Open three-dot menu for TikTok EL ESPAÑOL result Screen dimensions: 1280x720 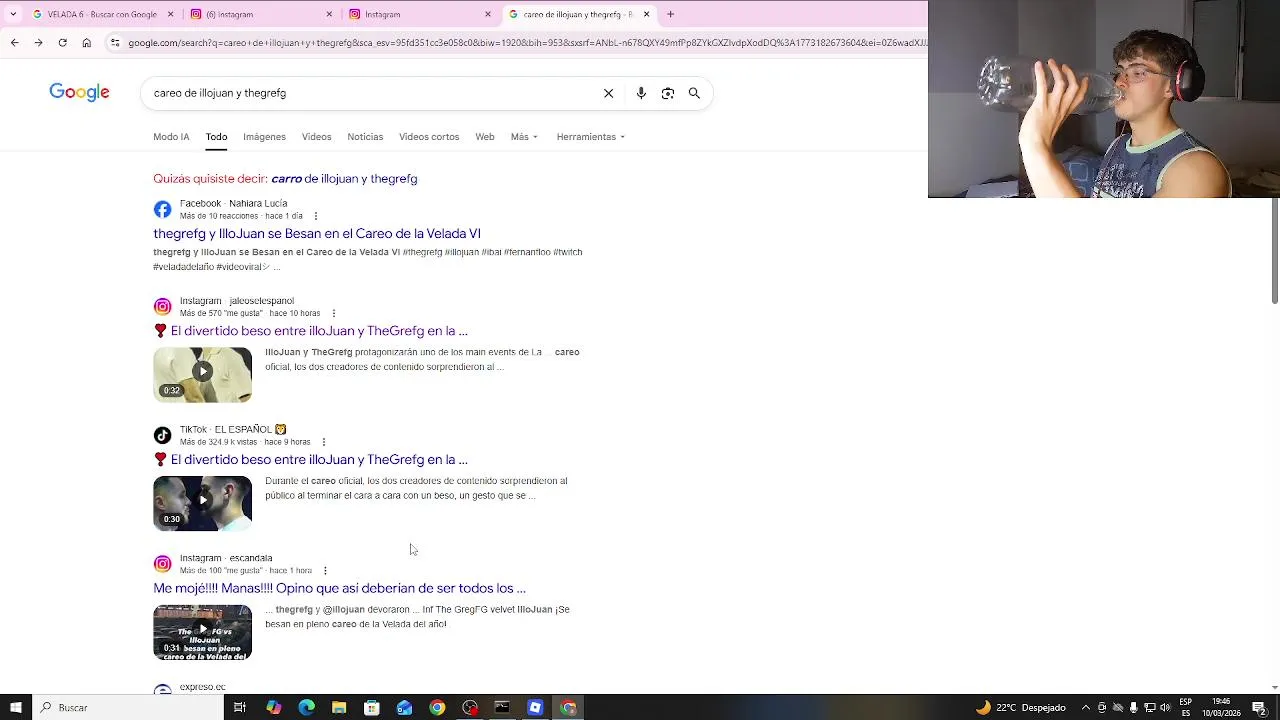pyautogui.click(x=323, y=442)
